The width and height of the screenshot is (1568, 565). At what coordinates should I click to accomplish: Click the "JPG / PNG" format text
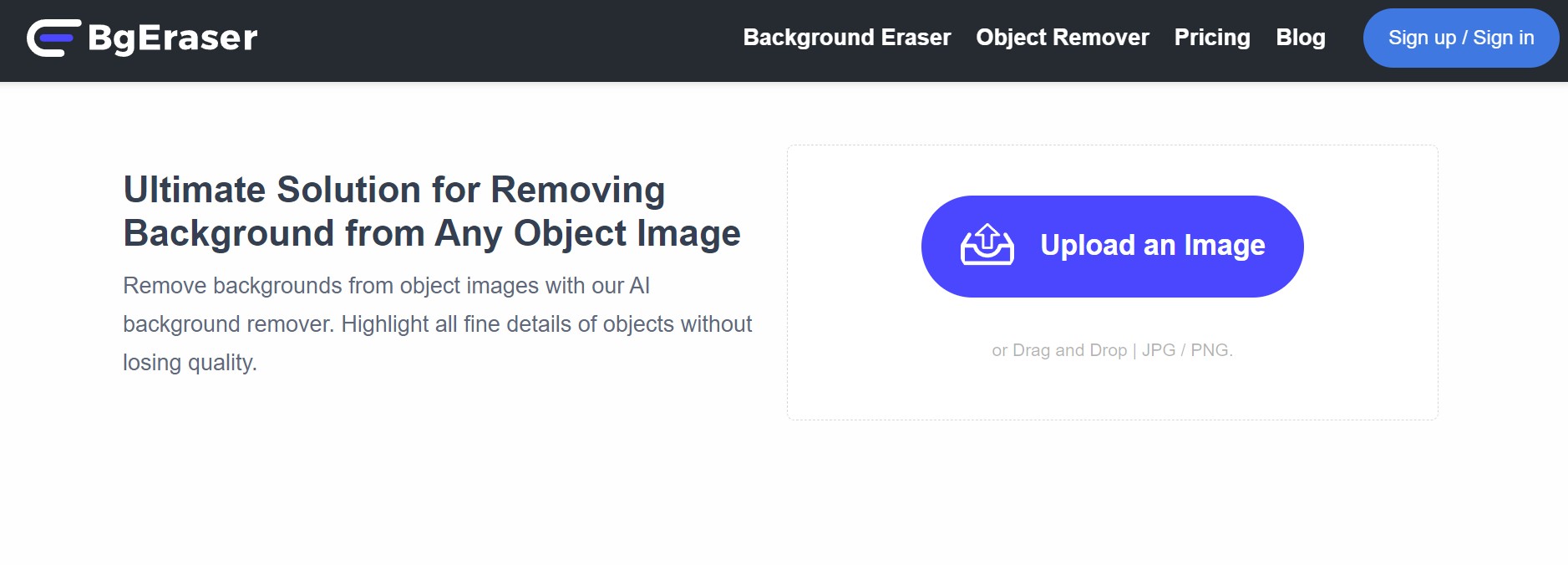tap(1186, 350)
